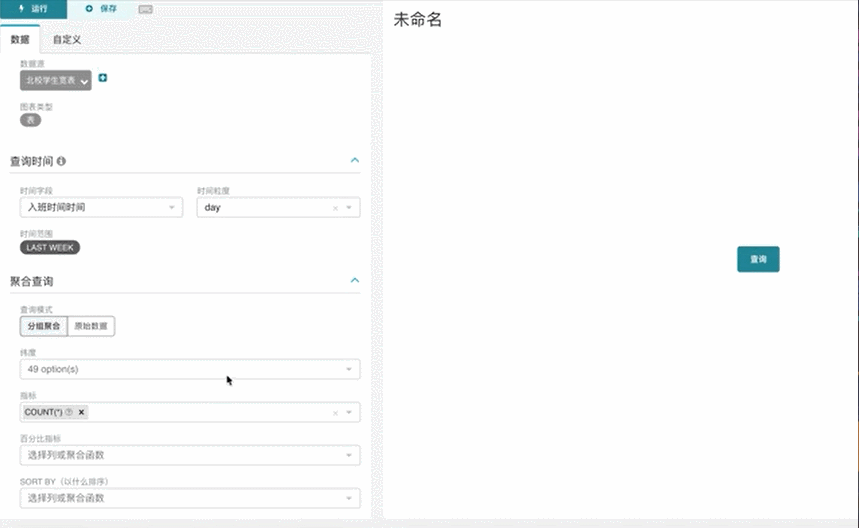This screenshot has width=859, height=528.
Task: Collapse the 查询时间 section
Action: pyautogui.click(x=354, y=160)
